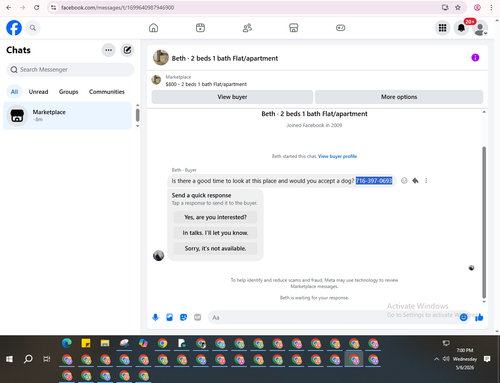This screenshot has height=383, width=500.
Task: Open the Windows notification center
Action: [x=487, y=359]
